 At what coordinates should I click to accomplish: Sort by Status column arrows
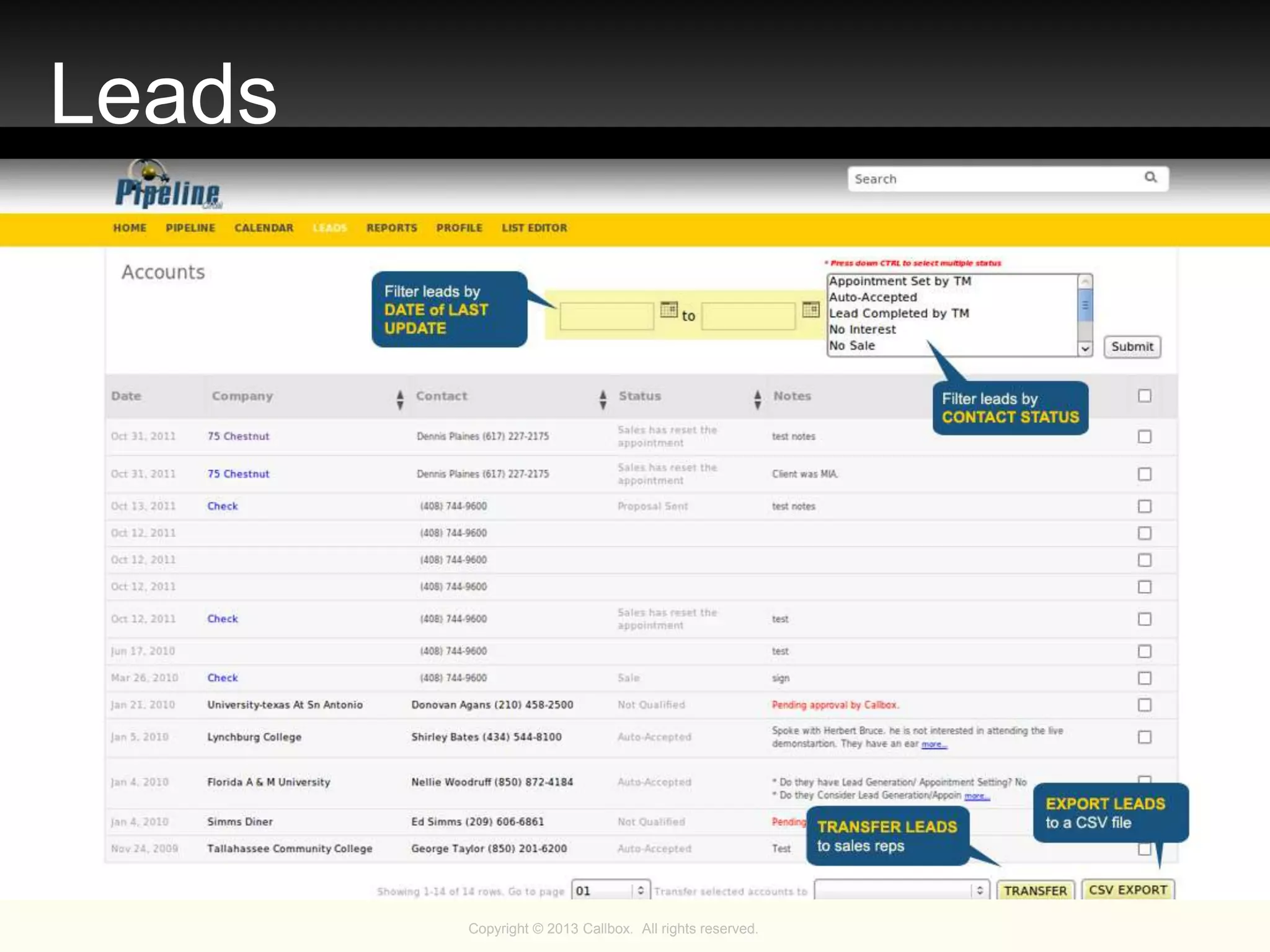pyautogui.click(x=757, y=400)
